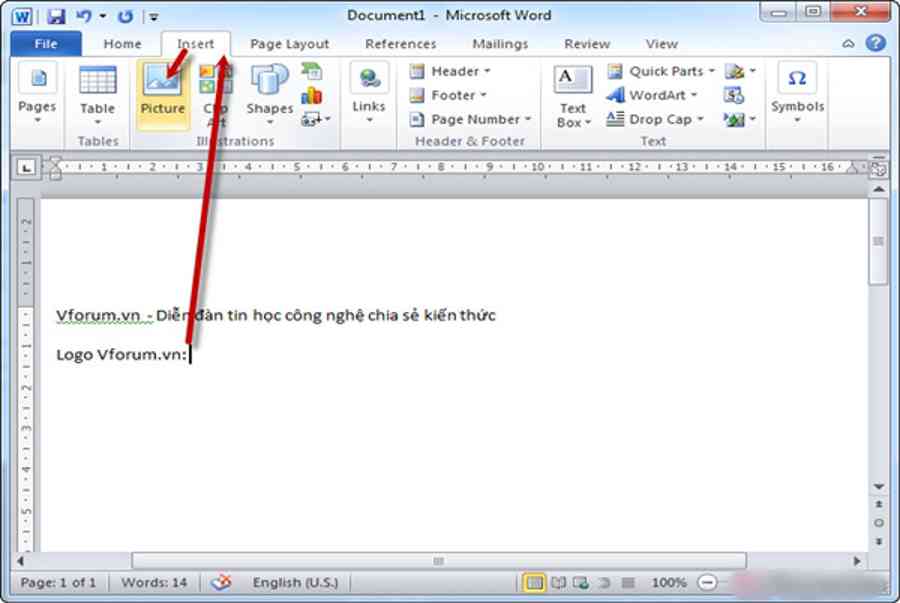Click the Quick Parts icon

615,71
